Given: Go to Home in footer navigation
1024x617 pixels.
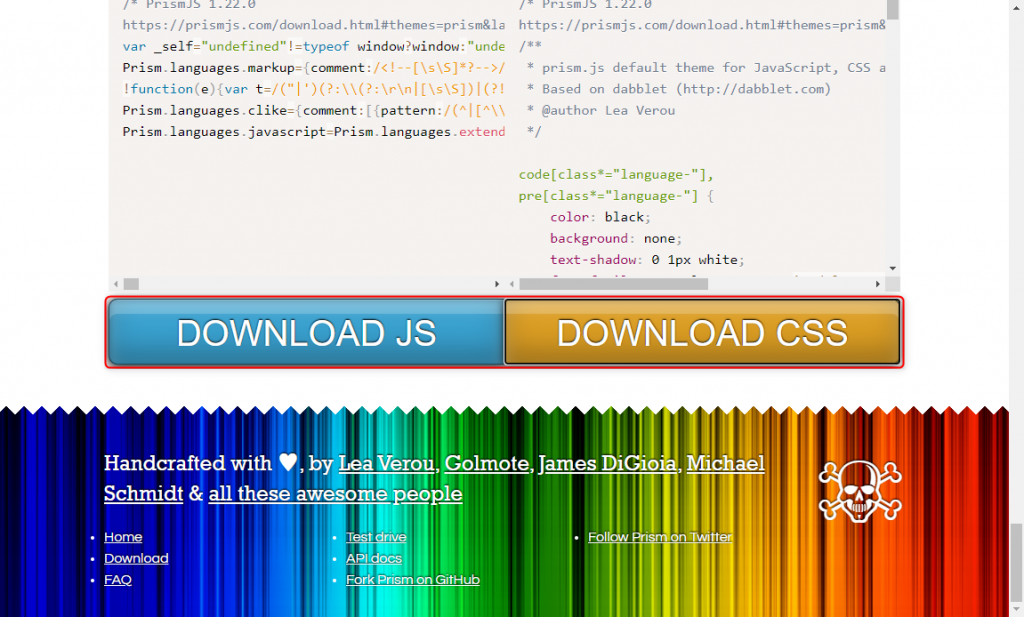Looking at the screenshot, I should tap(123, 537).
